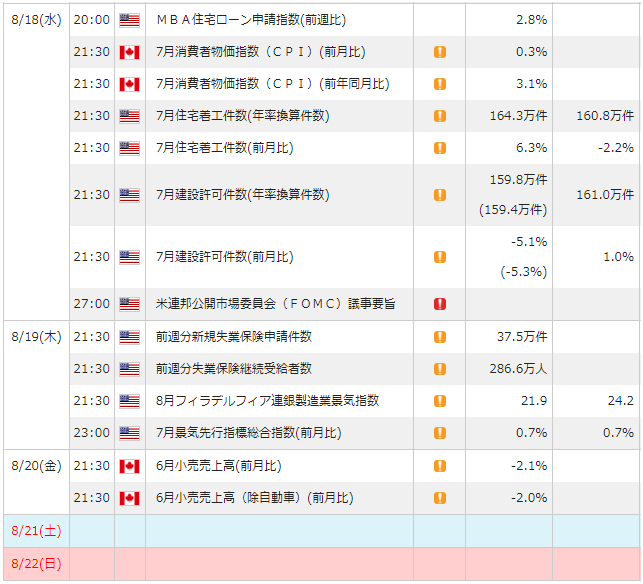643x584 pixels.
Task: Click the orange importance icon for 7月建設許可件数(前月比)
Action: [440, 257]
